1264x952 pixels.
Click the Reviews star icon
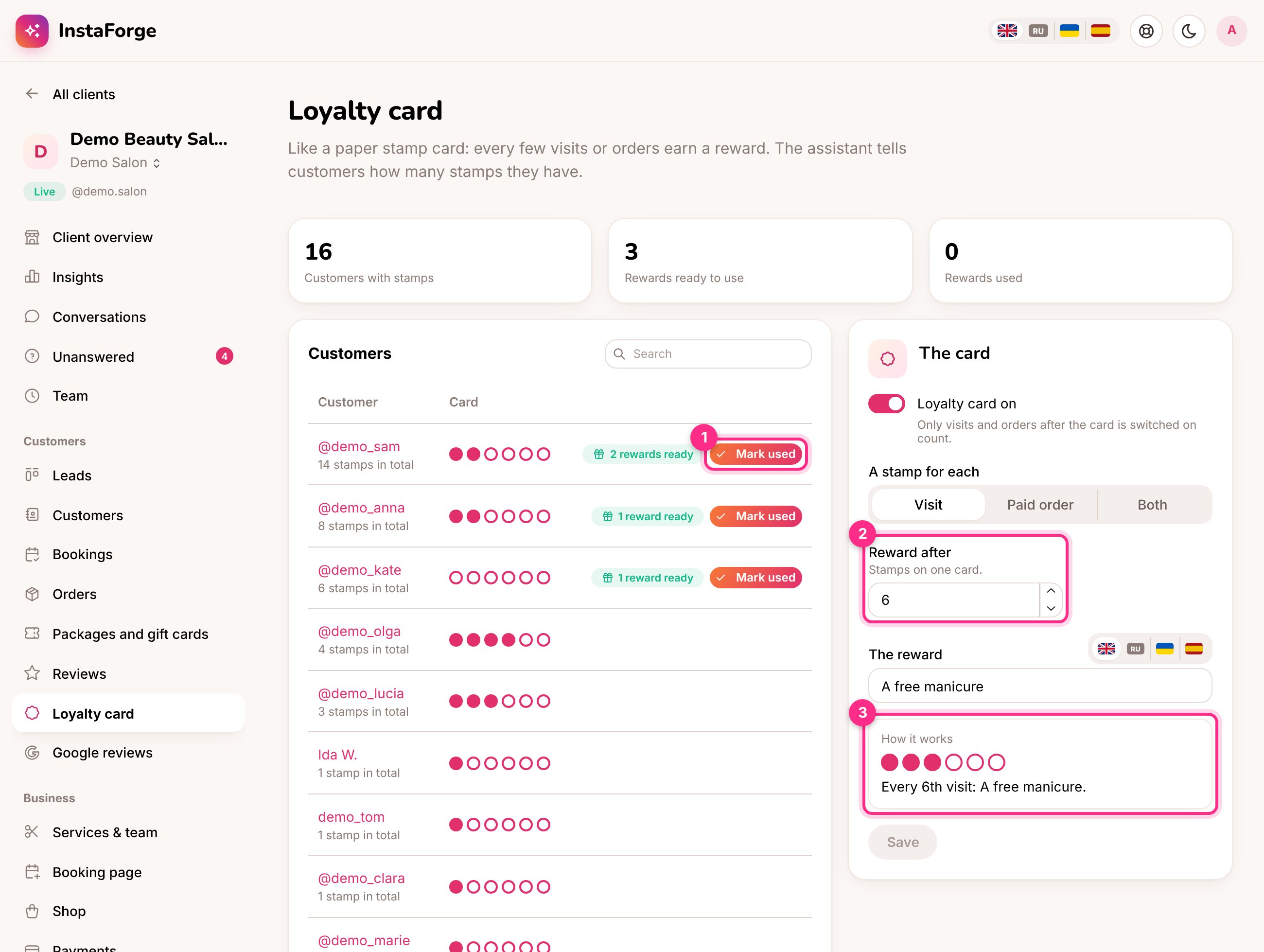click(x=32, y=674)
